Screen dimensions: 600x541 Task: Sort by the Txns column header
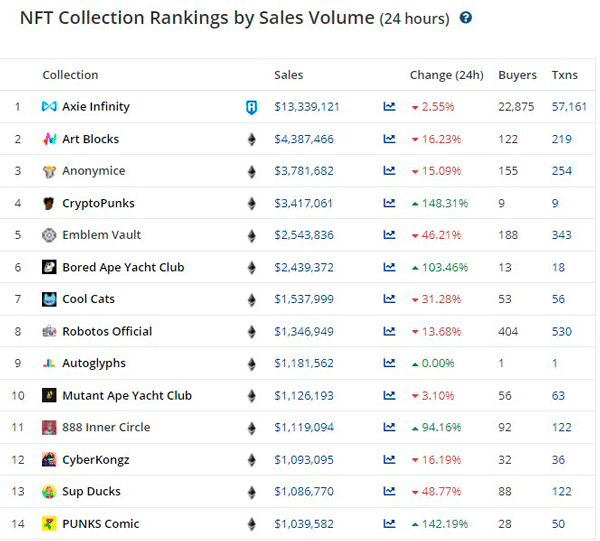[564, 75]
